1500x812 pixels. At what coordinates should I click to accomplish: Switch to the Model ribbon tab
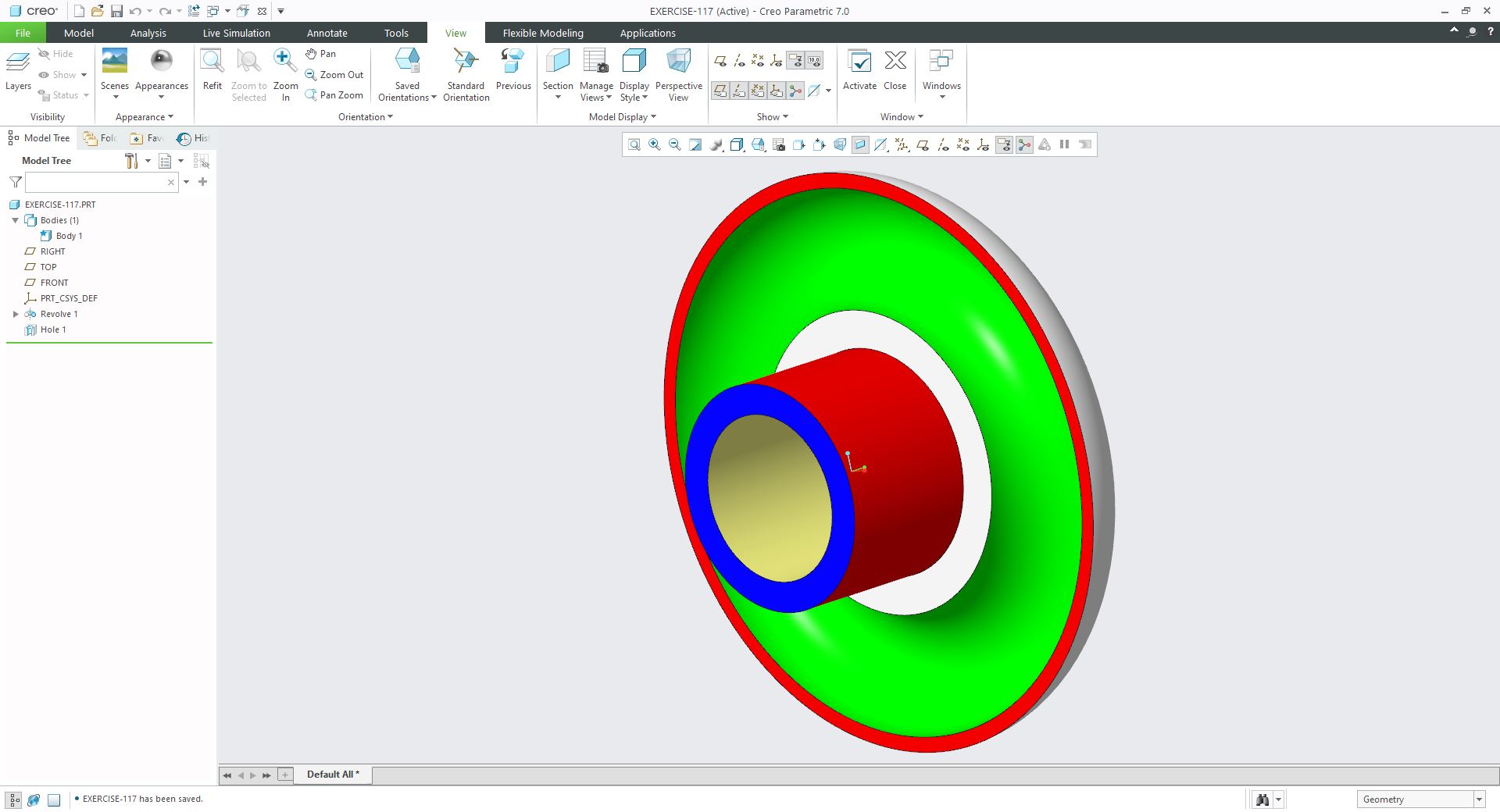click(x=79, y=33)
